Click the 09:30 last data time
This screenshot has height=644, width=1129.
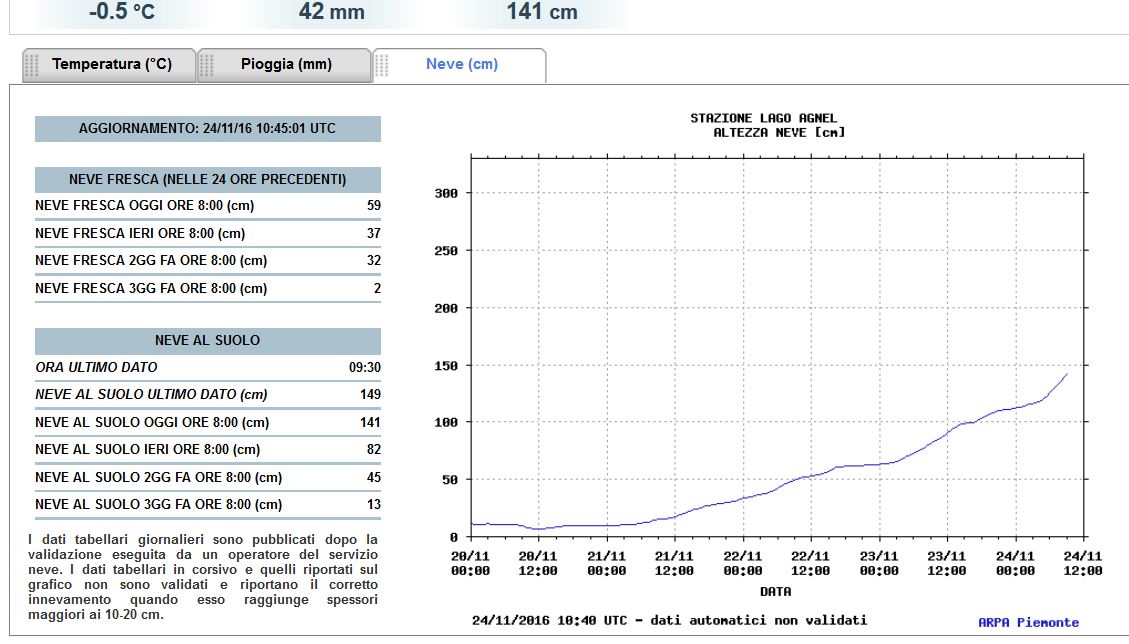coord(365,367)
